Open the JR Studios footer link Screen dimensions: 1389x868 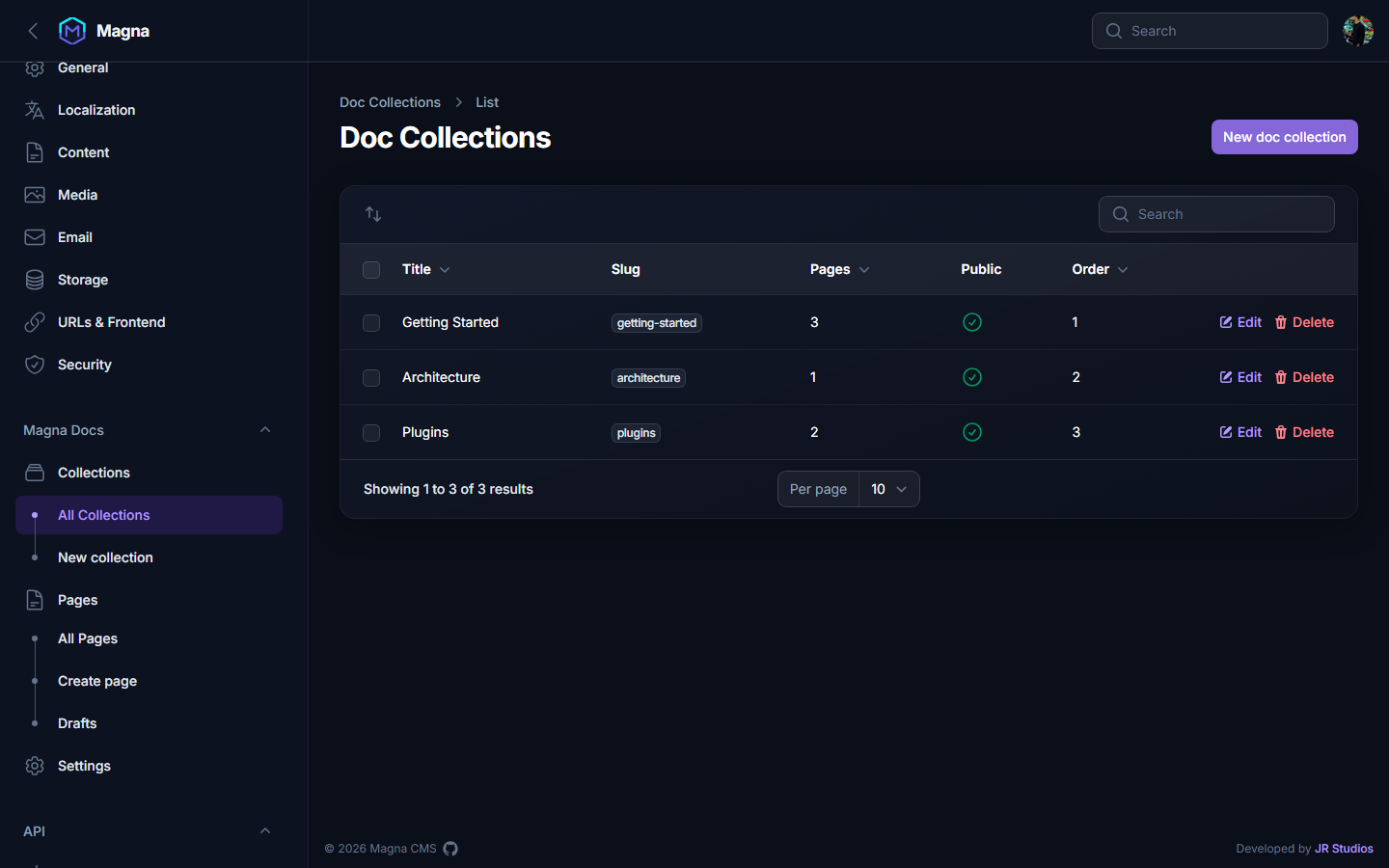tap(1344, 849)
